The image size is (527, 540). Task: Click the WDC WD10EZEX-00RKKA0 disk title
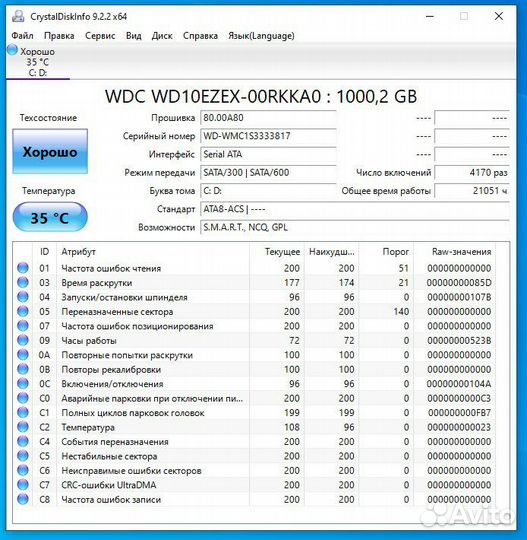261,96
